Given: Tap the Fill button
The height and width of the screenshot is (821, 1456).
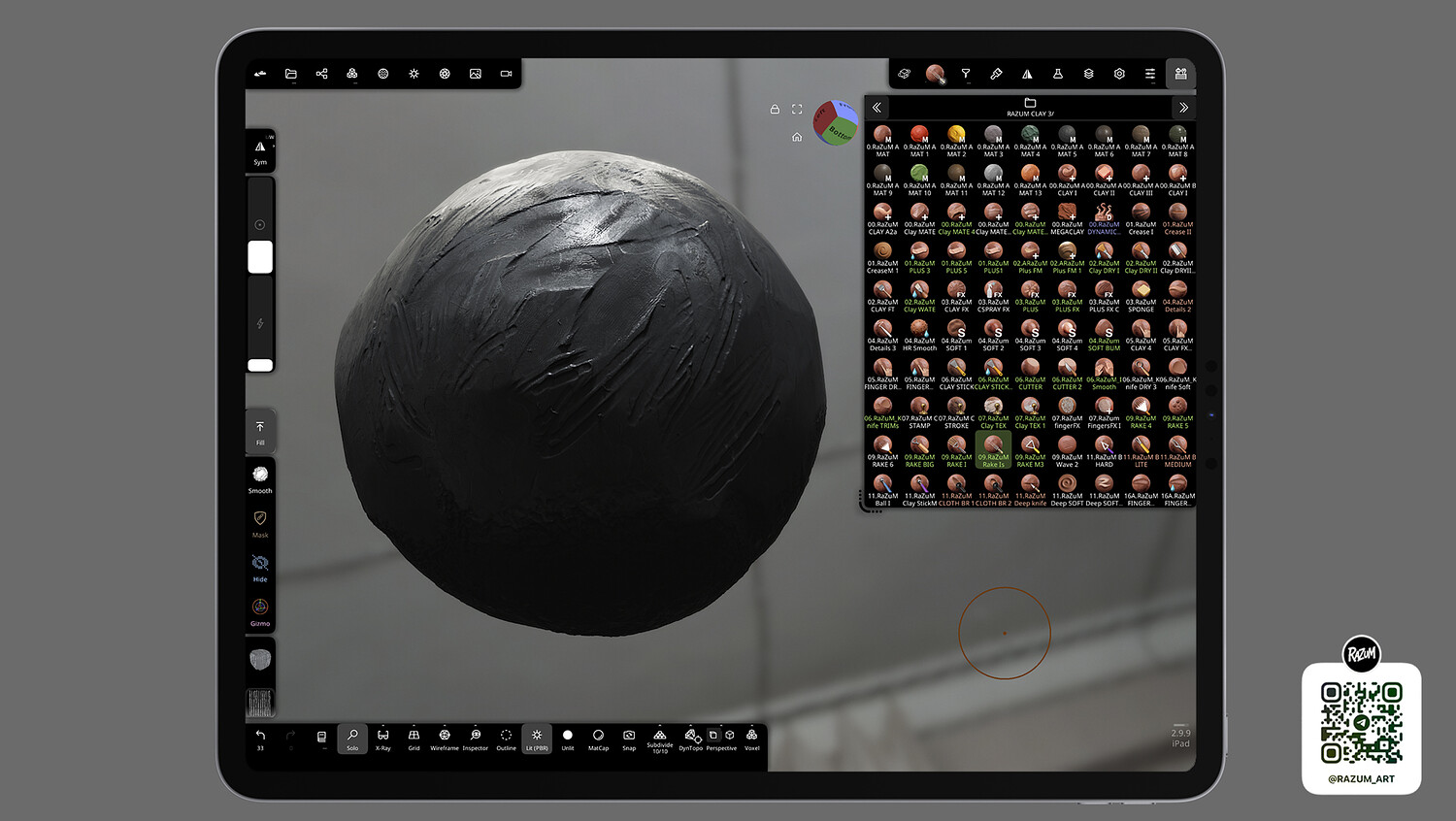Looking at the screenshot, I should 260,433.
